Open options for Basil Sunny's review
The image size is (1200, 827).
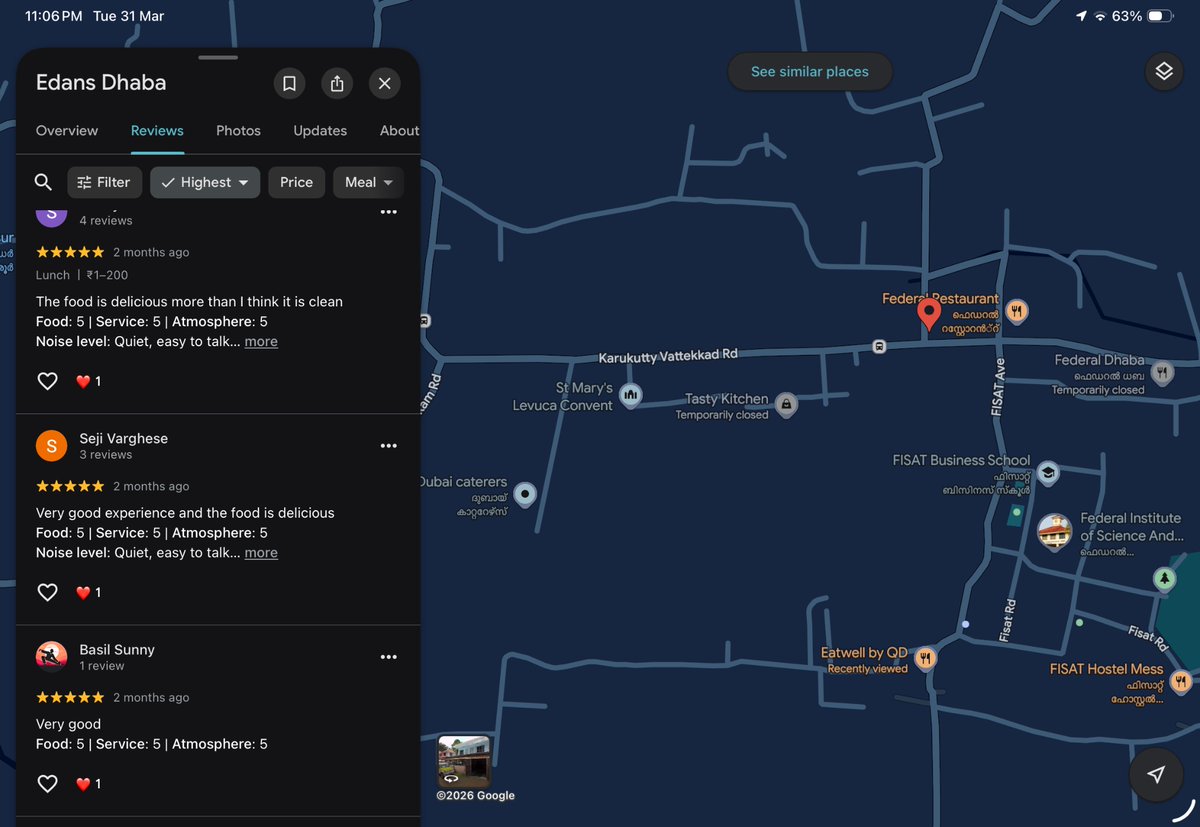point(389,657)
